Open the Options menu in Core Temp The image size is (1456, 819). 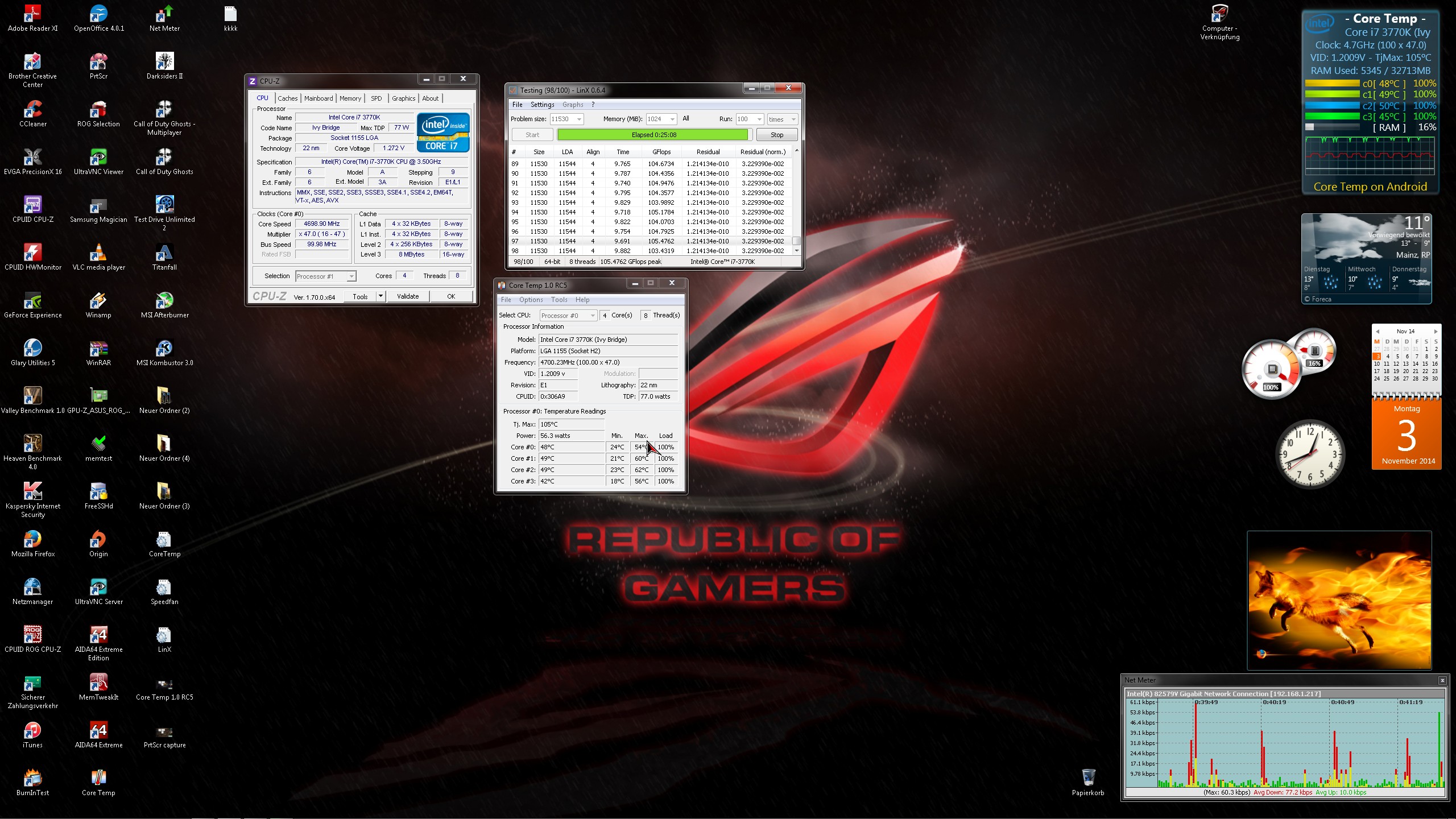point(531,300)
